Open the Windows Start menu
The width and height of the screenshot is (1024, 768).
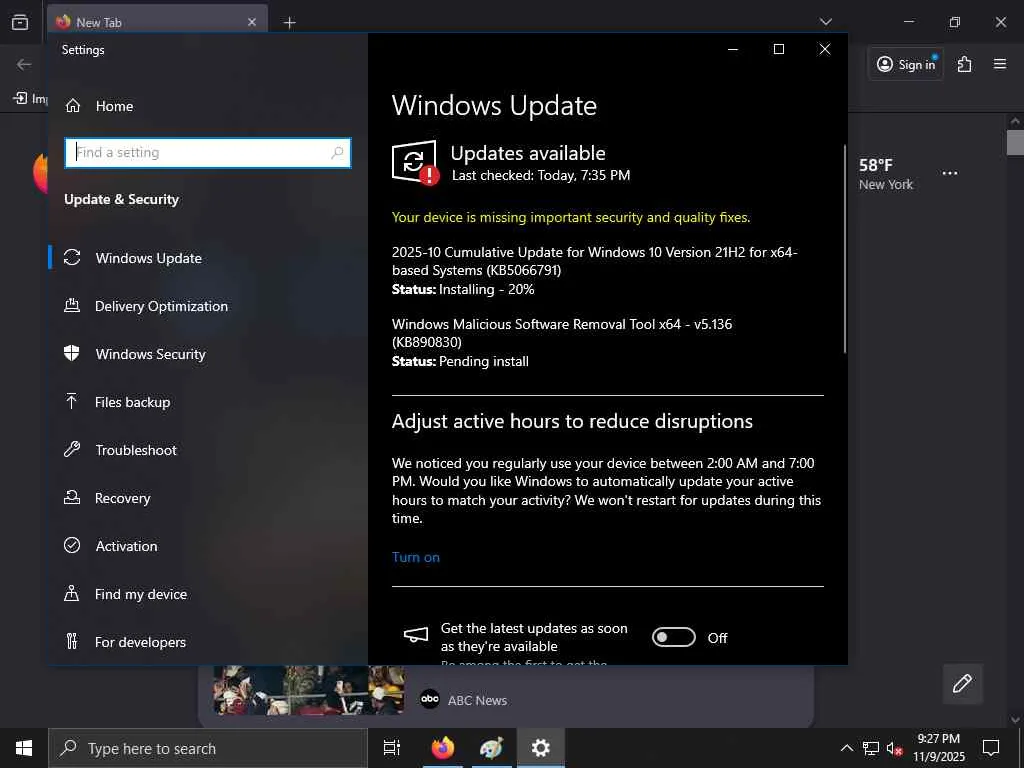point(24,748)
